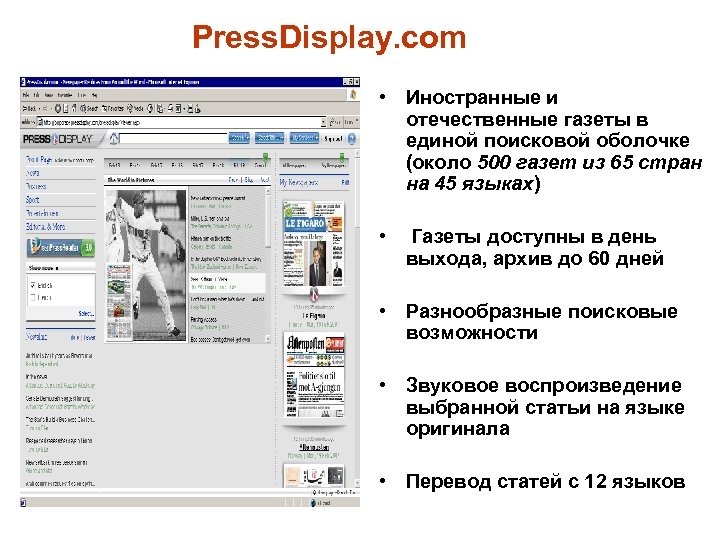This screenshot has width=720, height=540.
Task: Open the View menu
Action: click(49, 95)
